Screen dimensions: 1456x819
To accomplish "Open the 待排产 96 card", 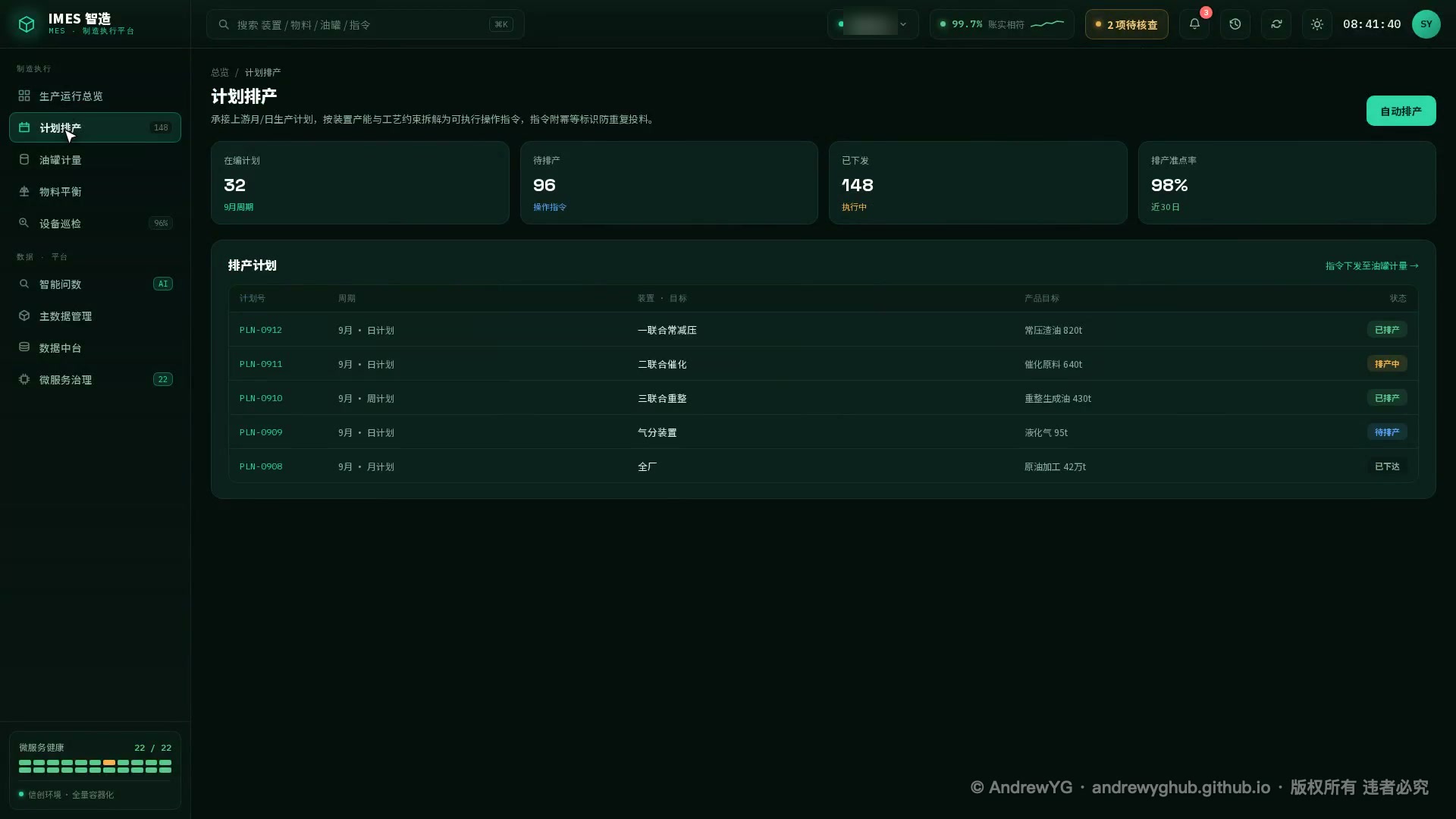I will tap(669, 183).
